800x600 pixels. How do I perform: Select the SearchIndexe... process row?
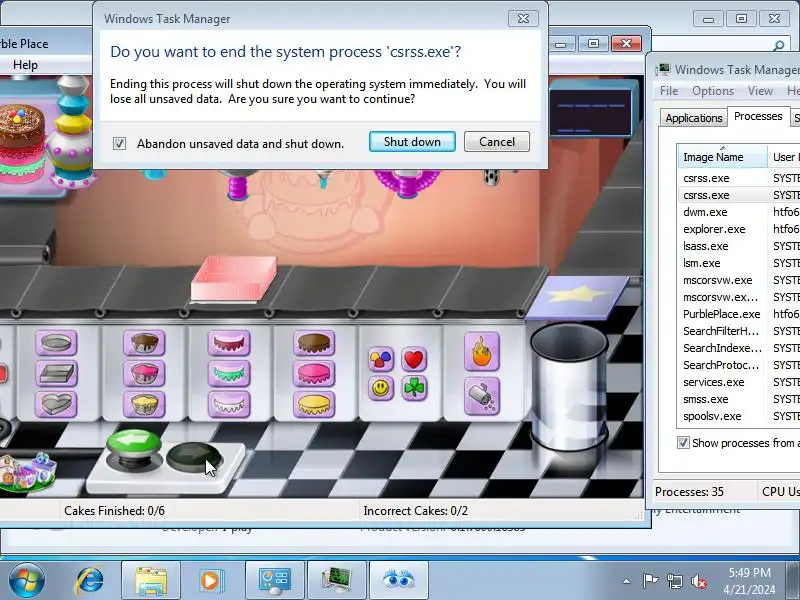739,348
